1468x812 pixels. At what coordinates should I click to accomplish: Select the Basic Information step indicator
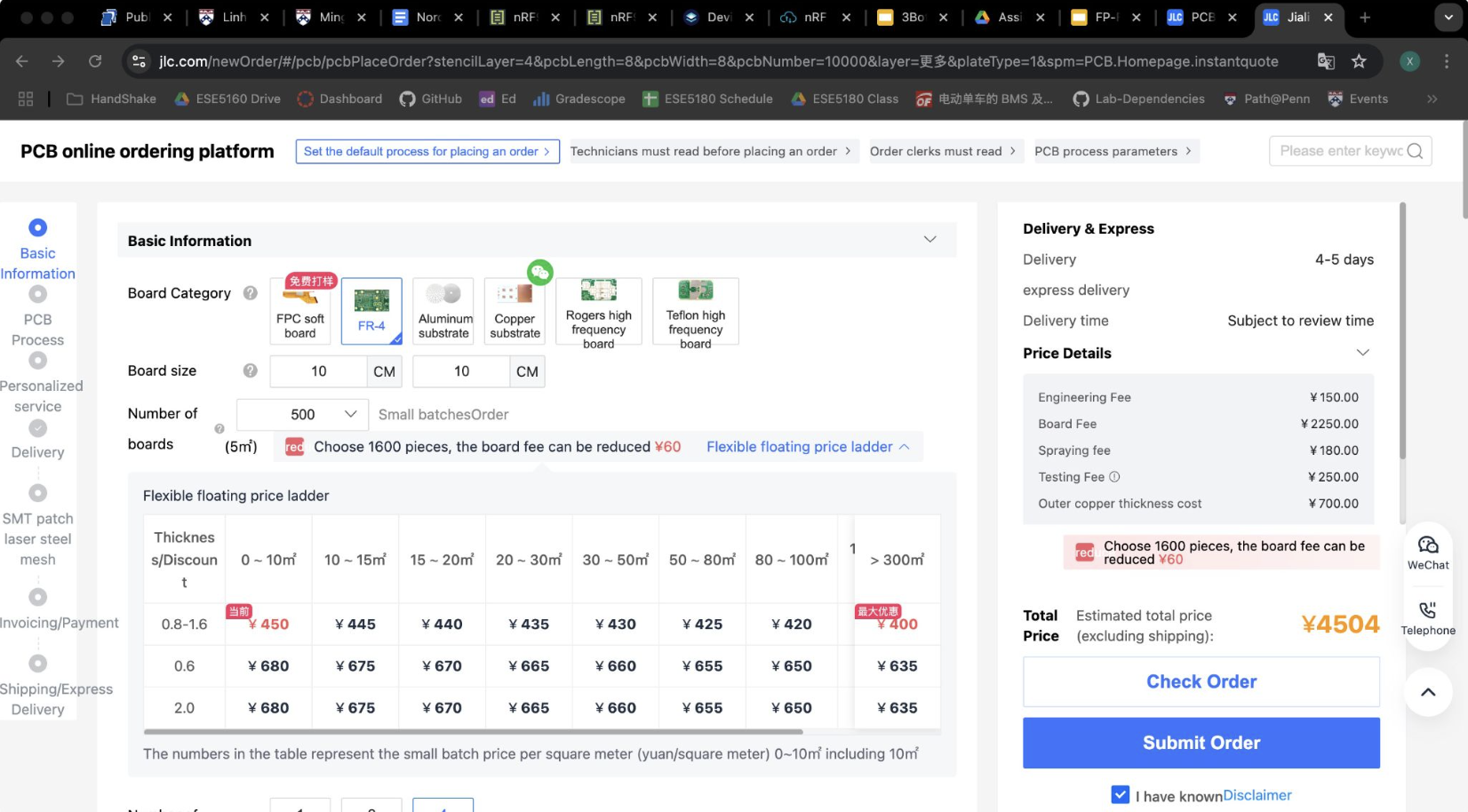(37, 227)
